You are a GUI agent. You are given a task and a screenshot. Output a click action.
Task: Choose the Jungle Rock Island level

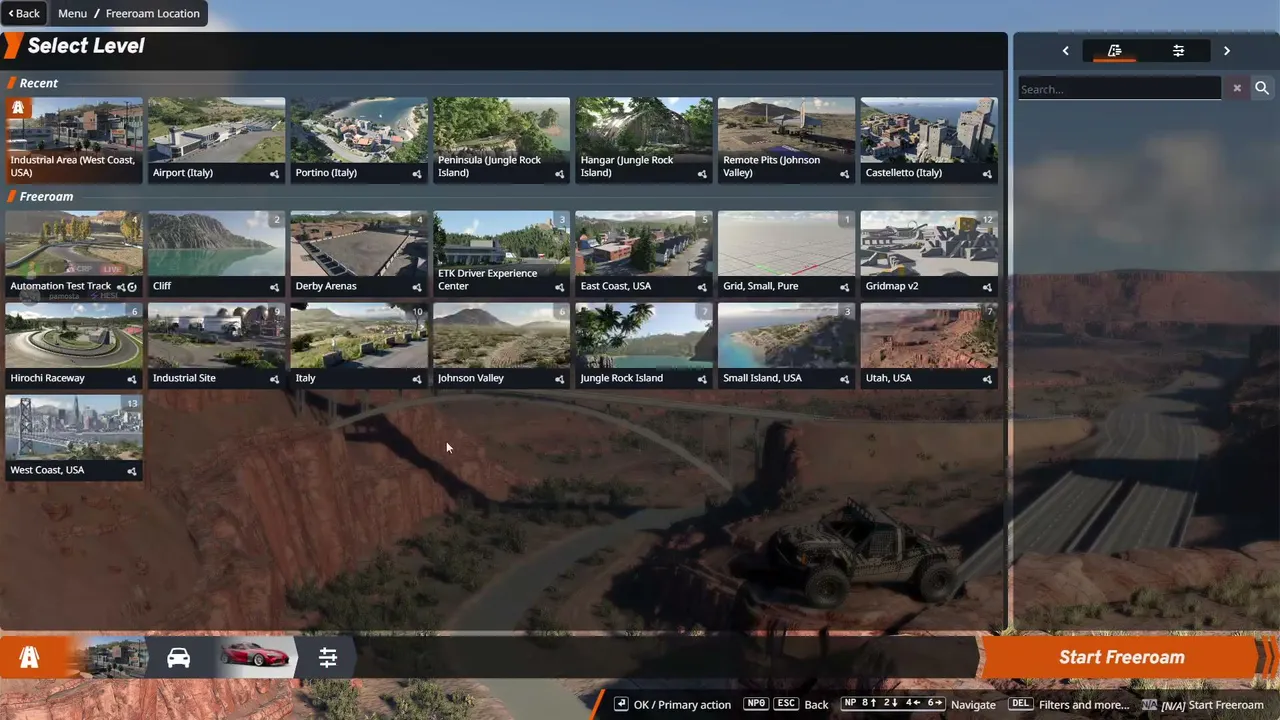pyautogui.click(x=644, y=345)
